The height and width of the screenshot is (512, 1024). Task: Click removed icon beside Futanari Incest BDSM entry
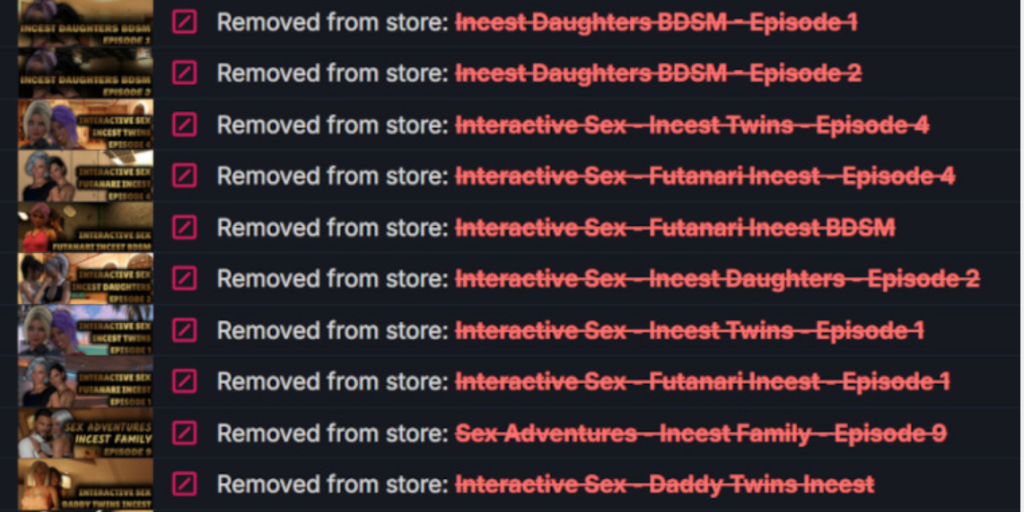(x=184, y=227)
